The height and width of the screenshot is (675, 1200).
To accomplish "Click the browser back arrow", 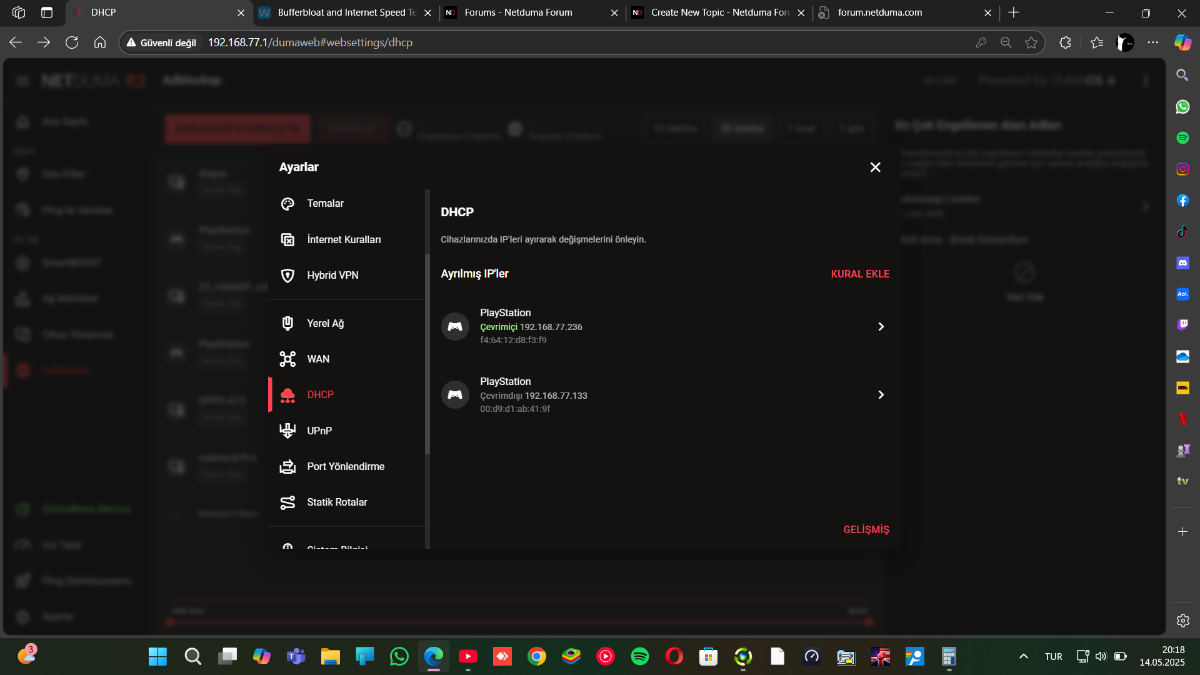I will tap(15, 43).
